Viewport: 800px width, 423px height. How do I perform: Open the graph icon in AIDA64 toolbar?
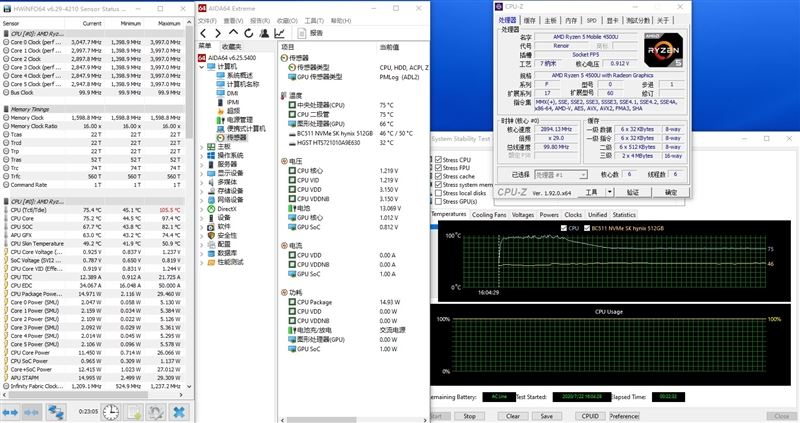[280, 33]
